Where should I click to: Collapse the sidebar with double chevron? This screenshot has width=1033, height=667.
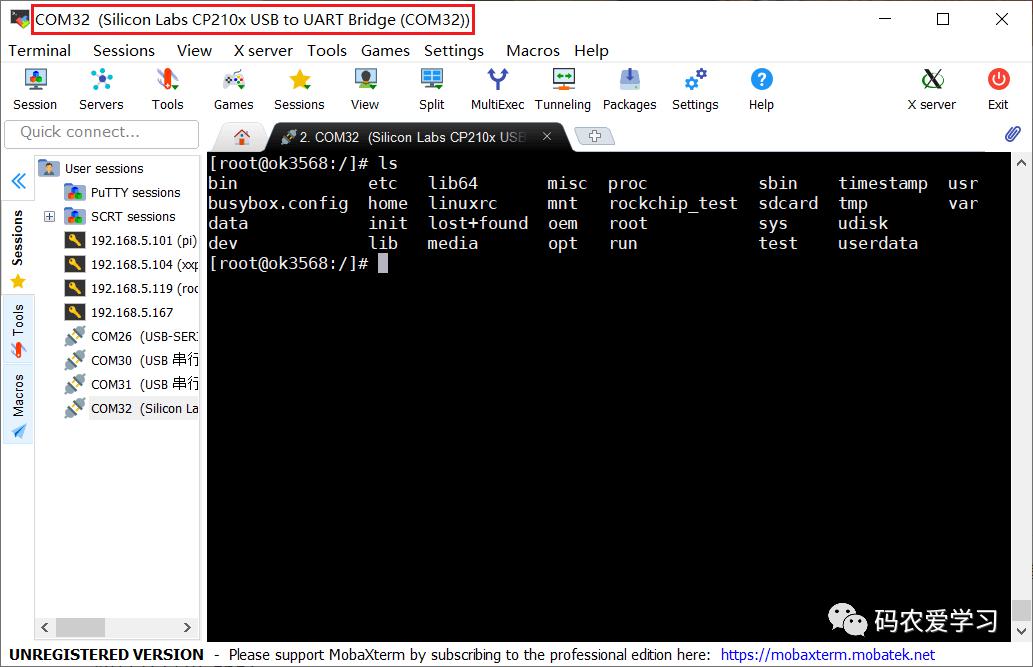(x=18, y=181)
